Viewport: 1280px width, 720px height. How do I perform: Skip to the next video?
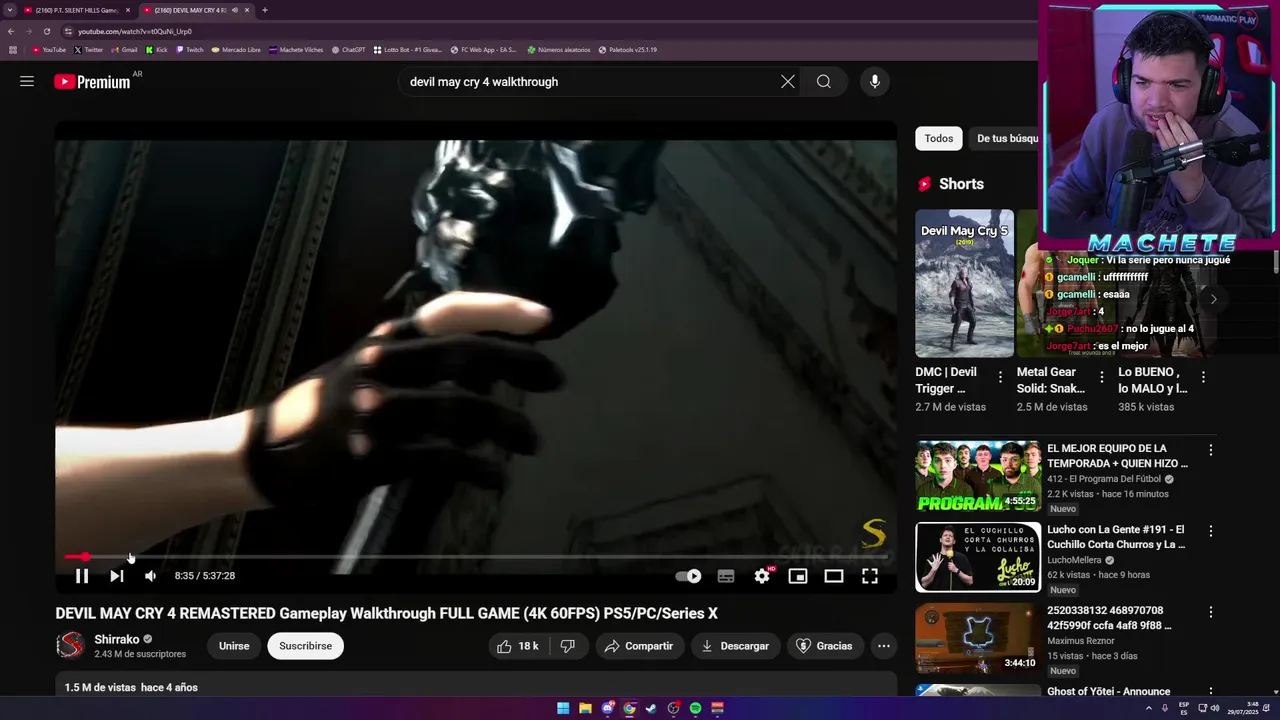[117, 576]
